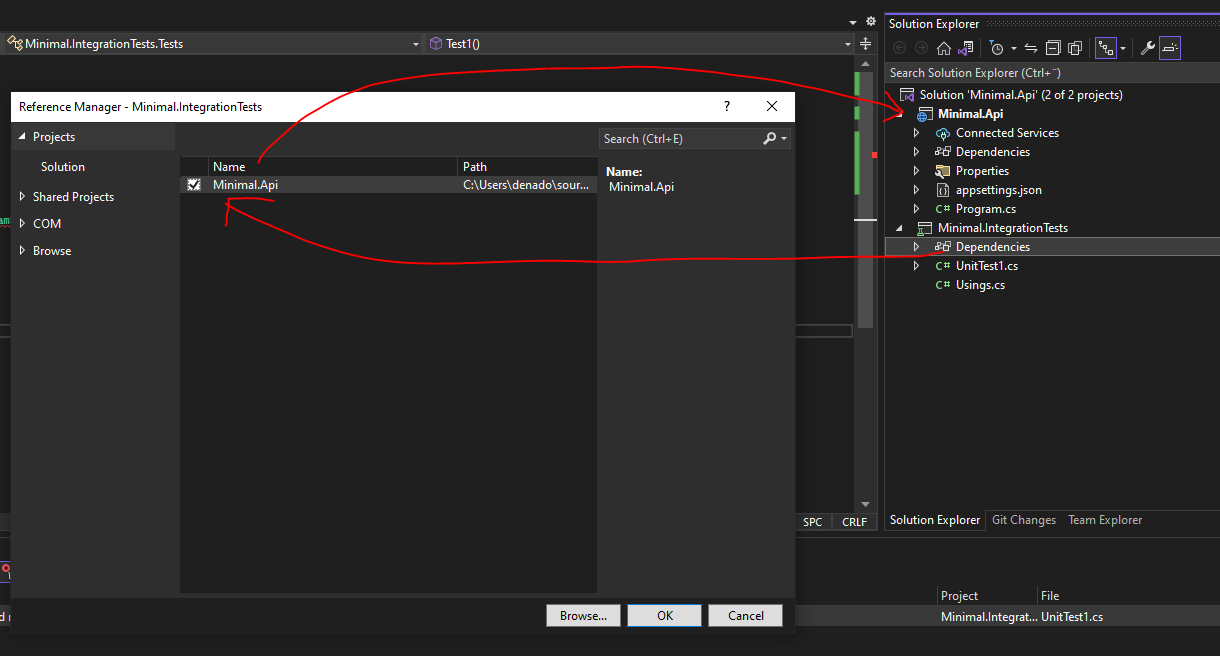1220x656 pixels.
Task: Expand Dependencies under Minimal.IntegrationTests
Action: coord(916,247)
